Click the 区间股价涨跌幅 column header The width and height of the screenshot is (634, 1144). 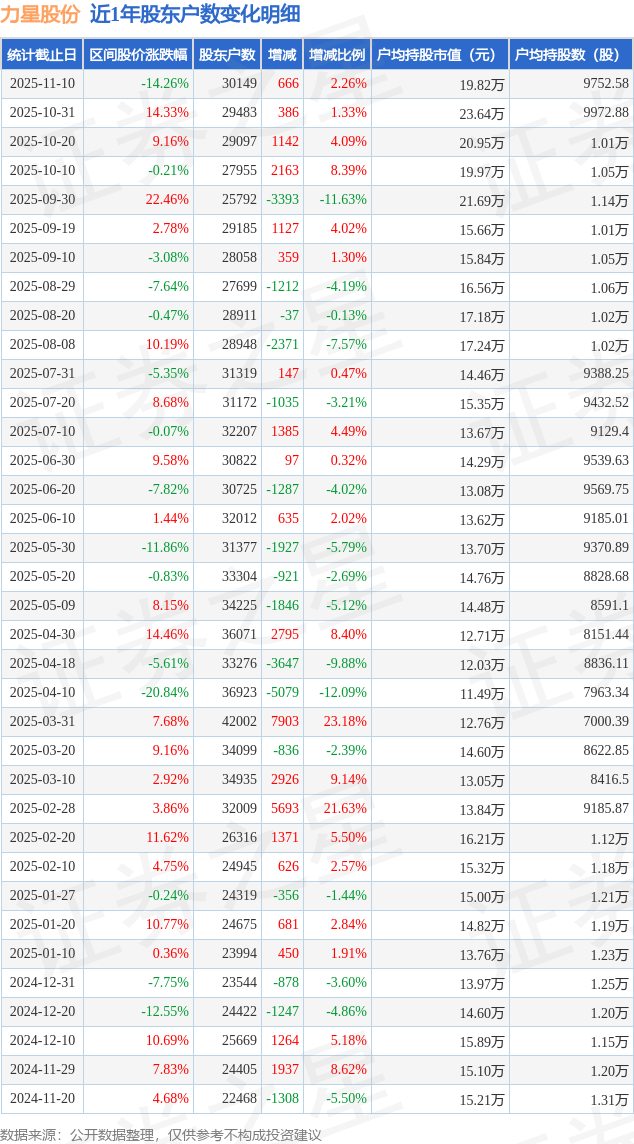[138, 55]
